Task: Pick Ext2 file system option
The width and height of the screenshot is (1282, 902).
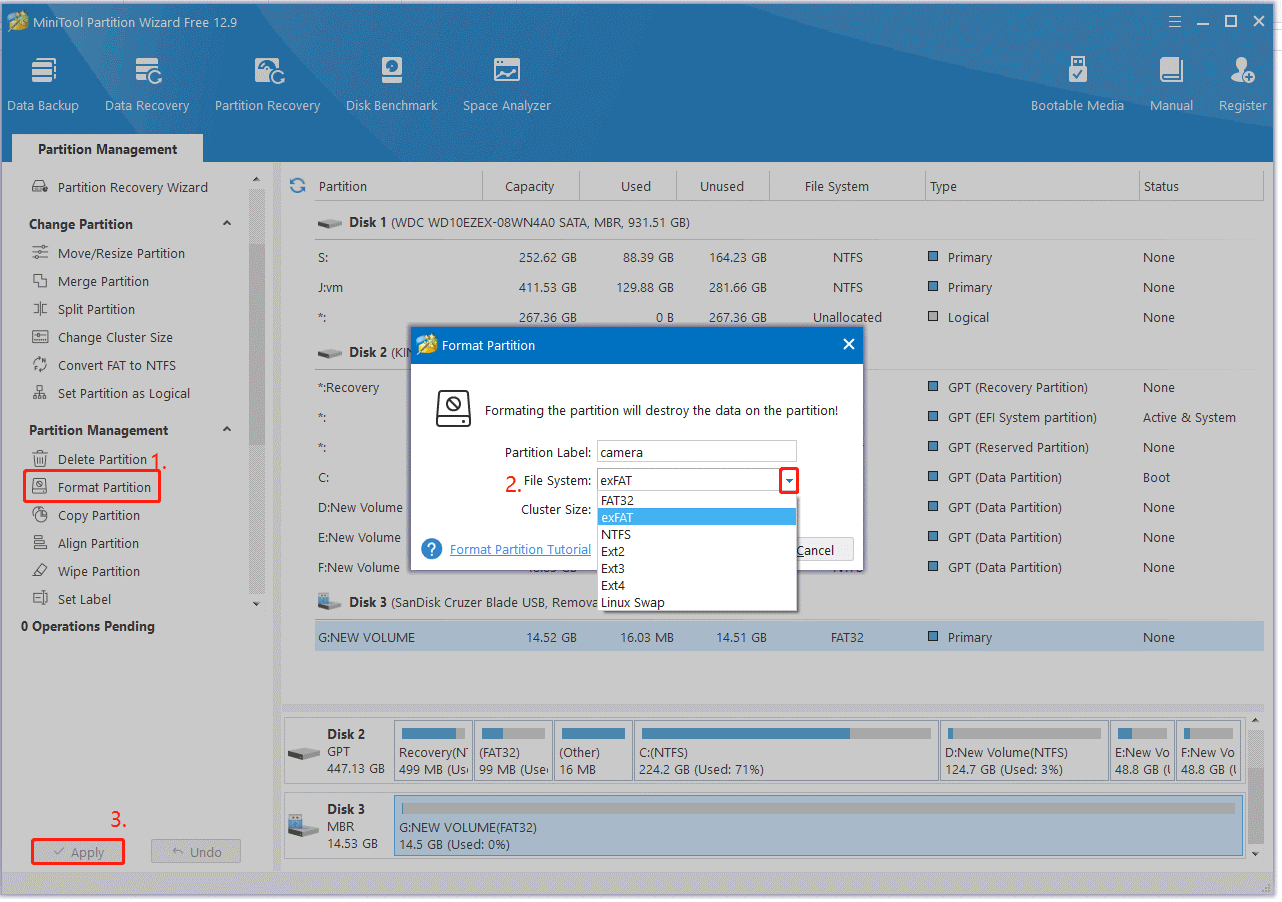Action: [x=697, y=552]
